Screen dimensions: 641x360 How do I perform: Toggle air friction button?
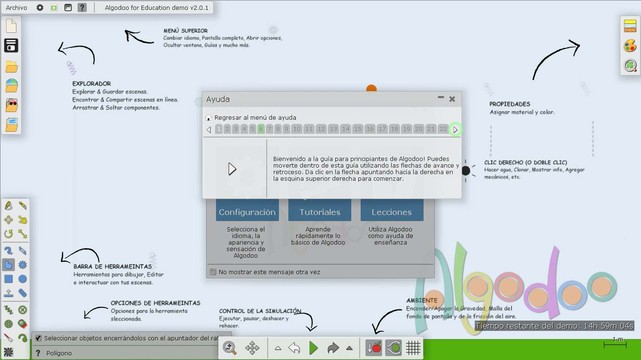pos(393,348)
